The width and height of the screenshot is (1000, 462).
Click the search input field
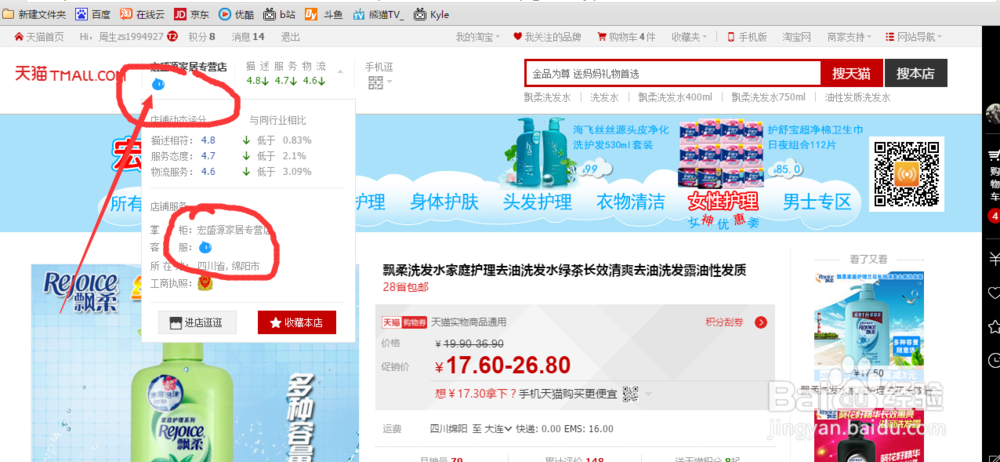click(672, 73)
